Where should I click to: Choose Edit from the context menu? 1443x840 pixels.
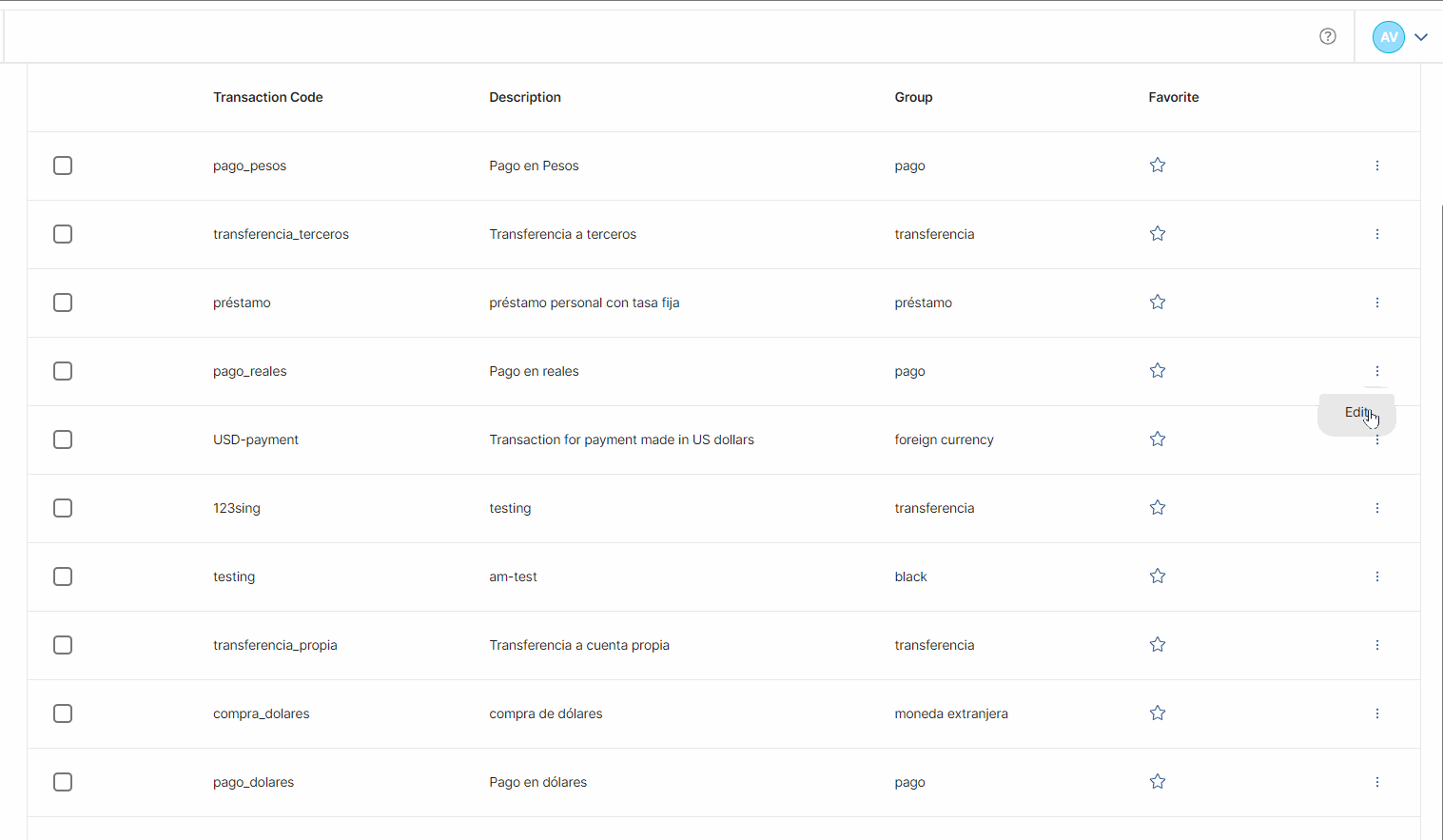coord(1356,413)
